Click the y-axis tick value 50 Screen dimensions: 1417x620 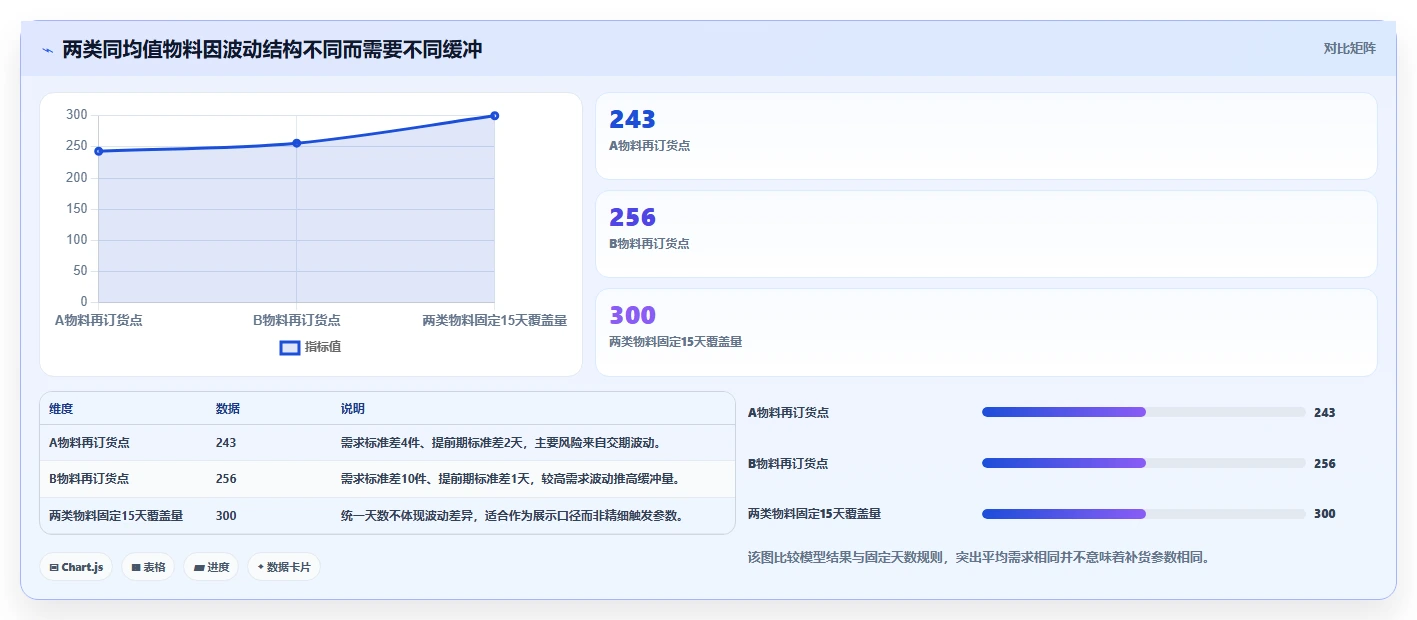(x=80, y=271)
